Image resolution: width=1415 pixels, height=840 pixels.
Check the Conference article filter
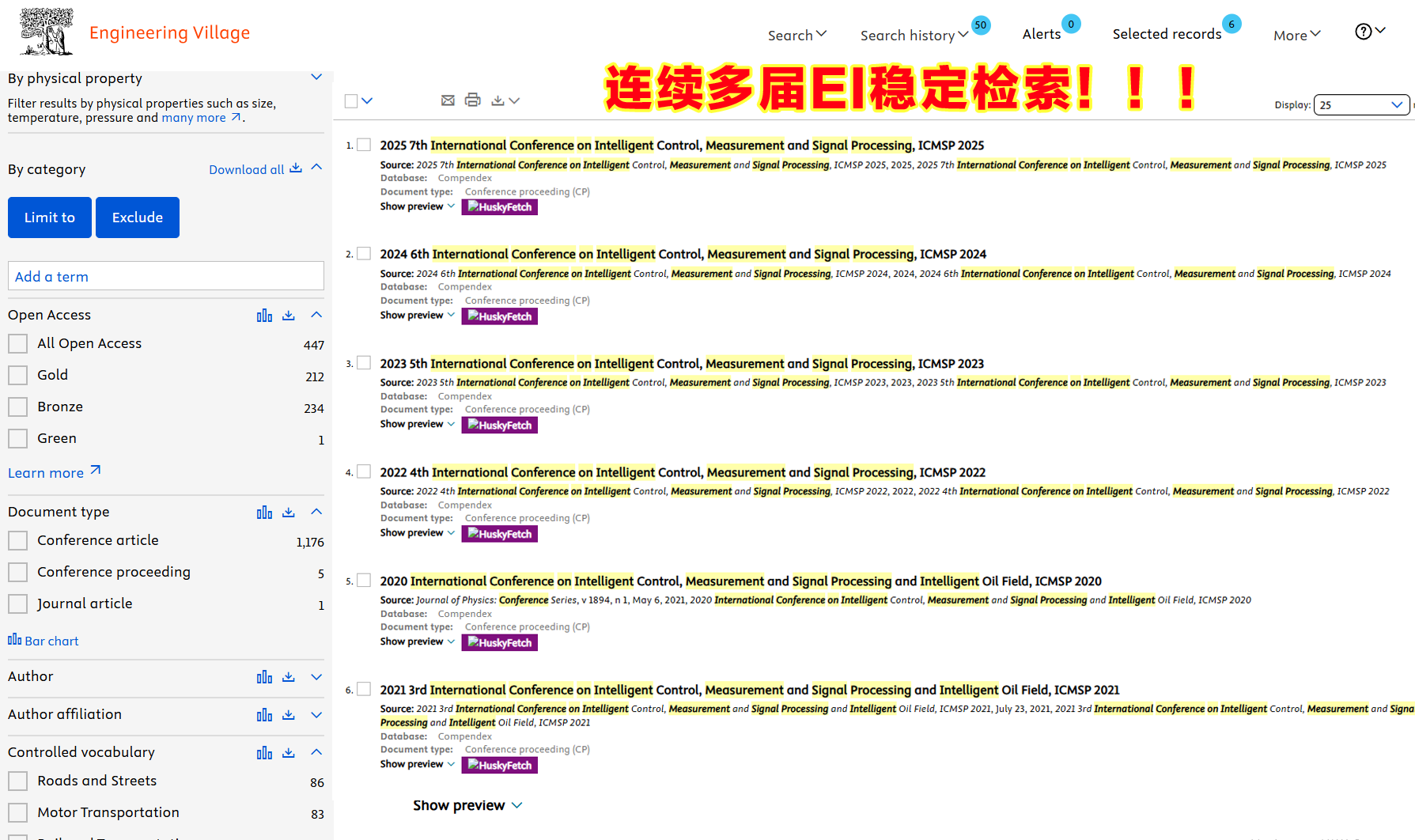(x=17, y=541)
